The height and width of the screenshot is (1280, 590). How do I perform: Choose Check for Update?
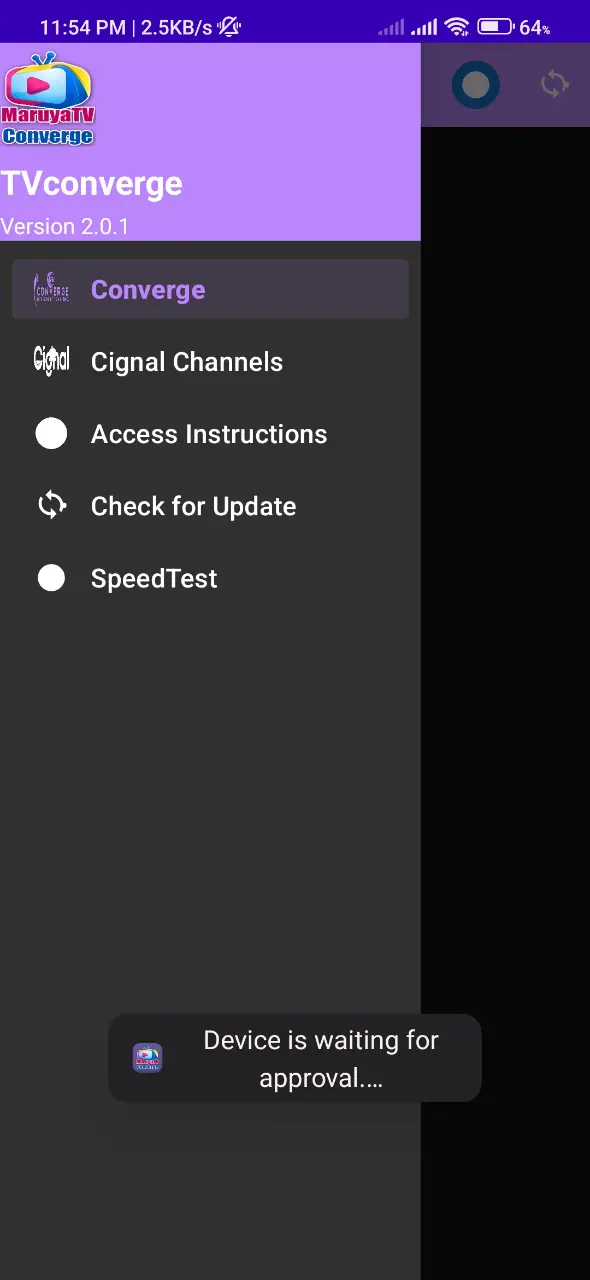210,506
